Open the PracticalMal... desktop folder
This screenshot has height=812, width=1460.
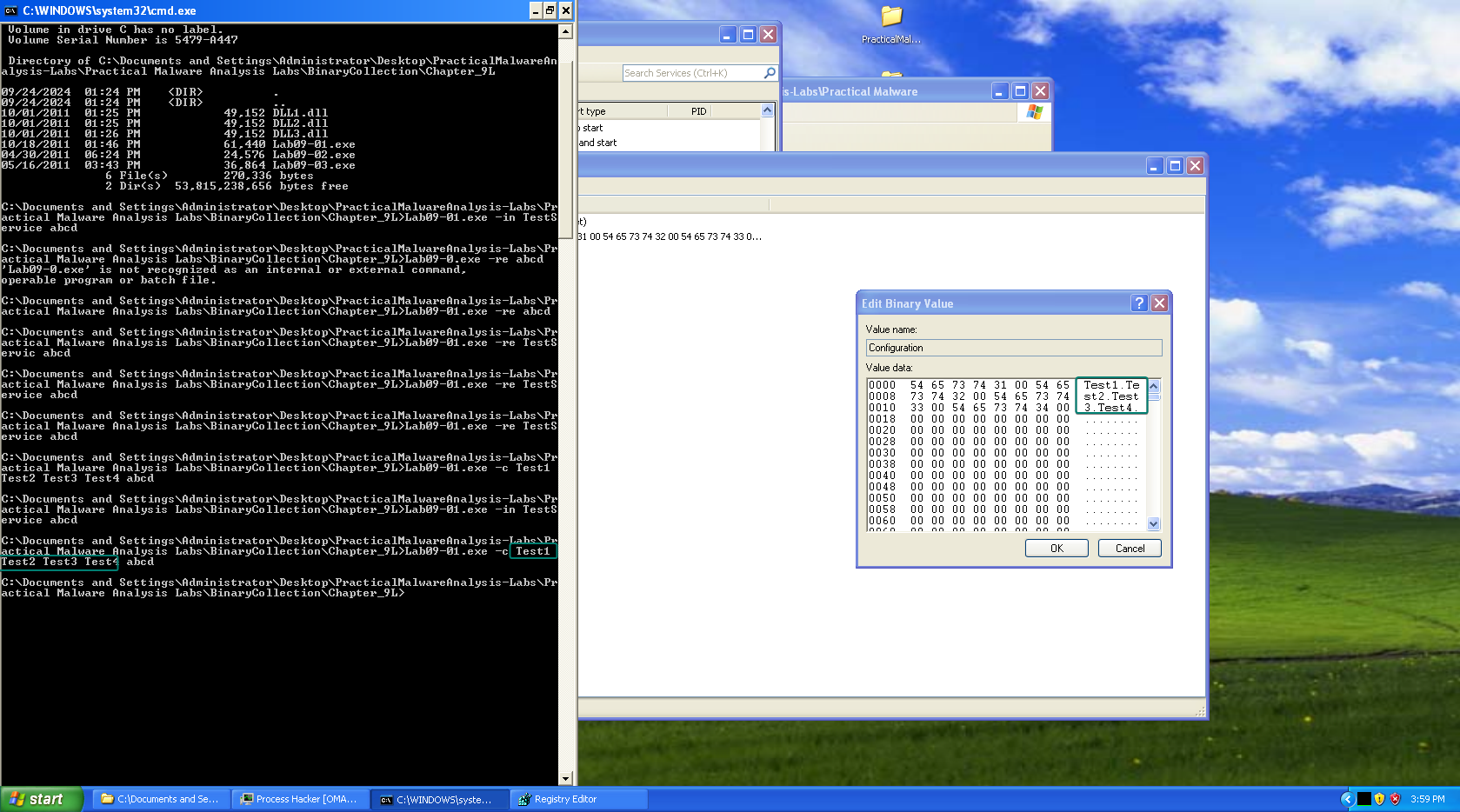click(x=890, y=17)
